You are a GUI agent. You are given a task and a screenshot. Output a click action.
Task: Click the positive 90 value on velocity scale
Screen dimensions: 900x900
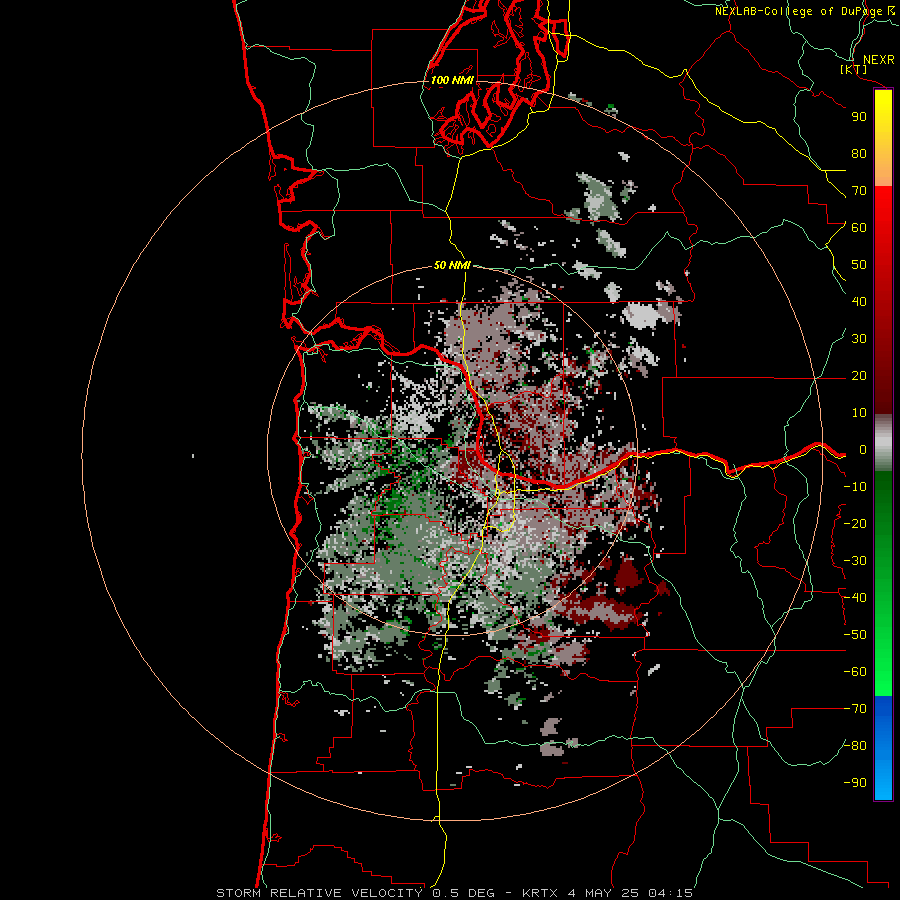coord(859,117)
